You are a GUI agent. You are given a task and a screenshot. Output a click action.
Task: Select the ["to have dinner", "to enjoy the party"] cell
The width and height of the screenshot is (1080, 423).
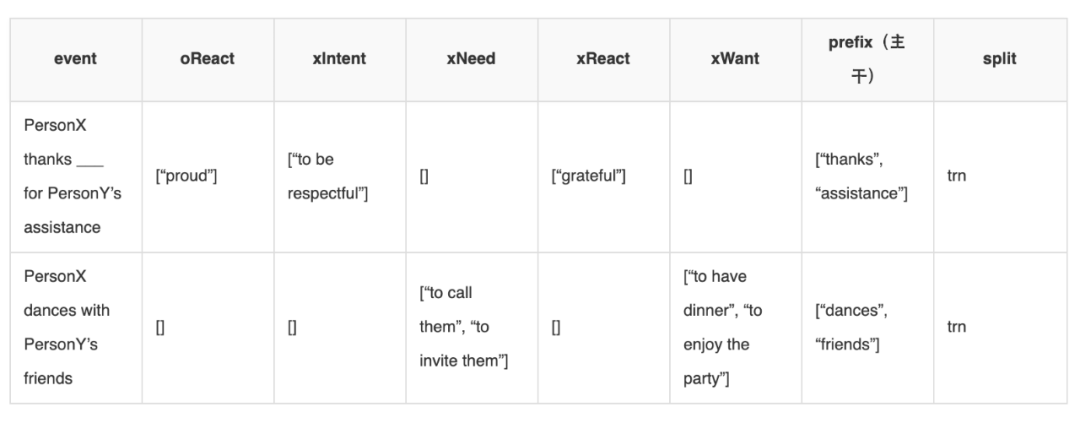pyautogui.click(x=722, y=325)
